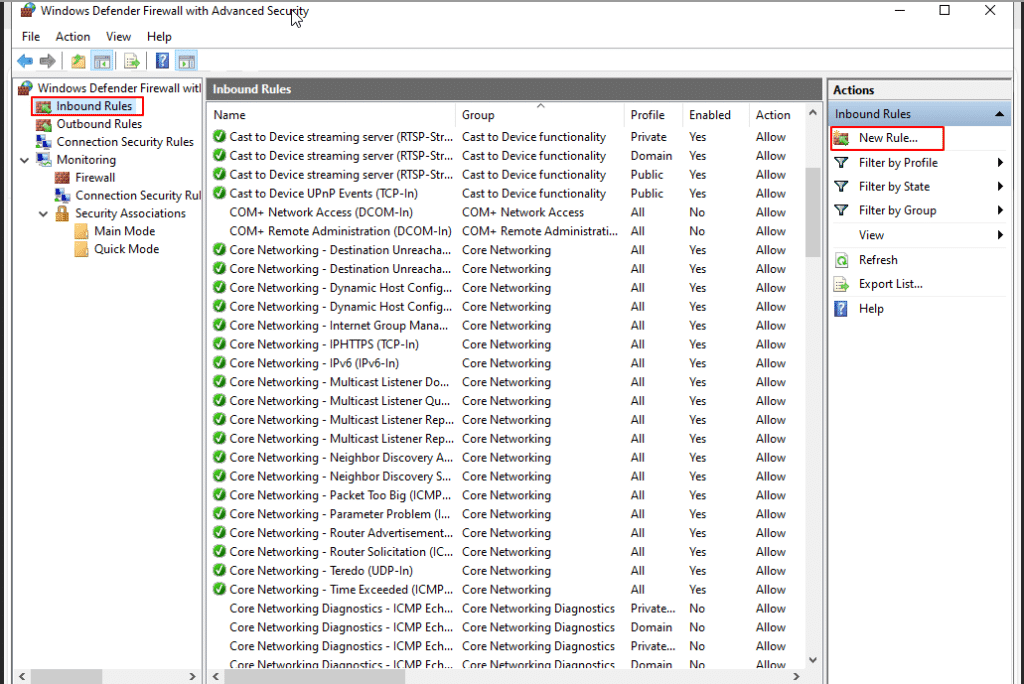Collapse the Security Associations tree node

(x=44, y=214)
